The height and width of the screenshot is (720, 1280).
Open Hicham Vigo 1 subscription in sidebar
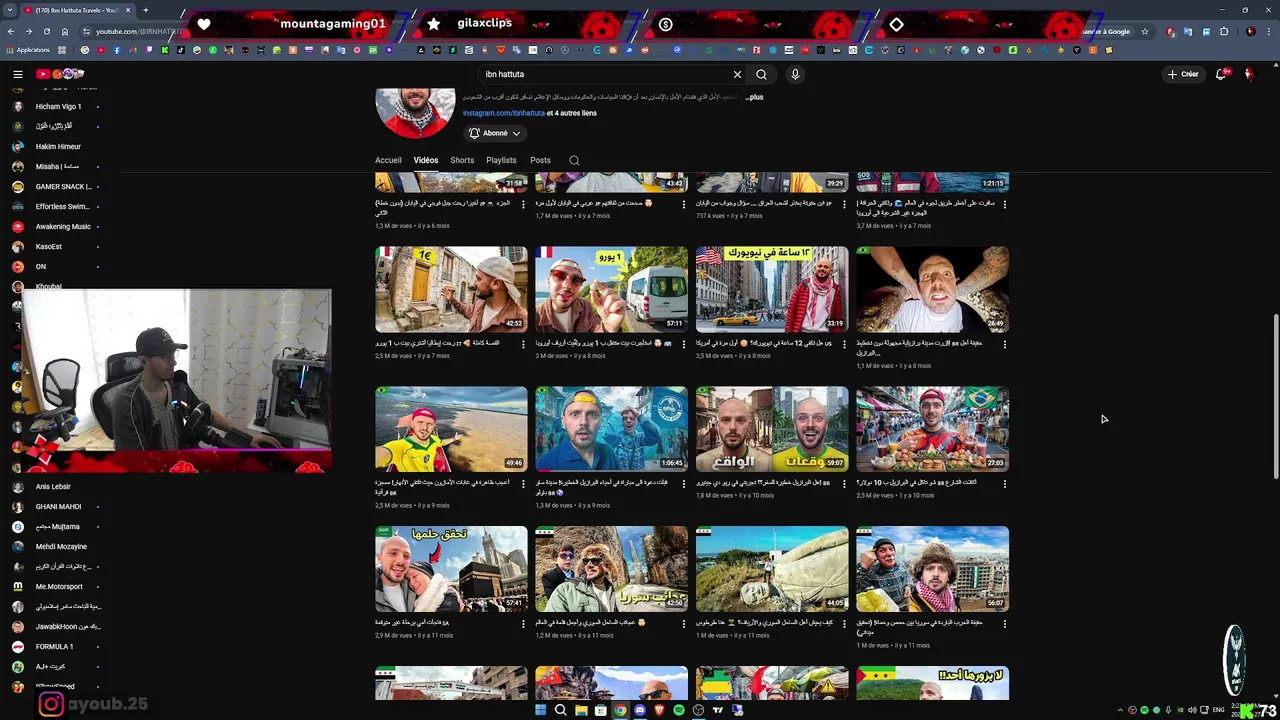(56, 106)
